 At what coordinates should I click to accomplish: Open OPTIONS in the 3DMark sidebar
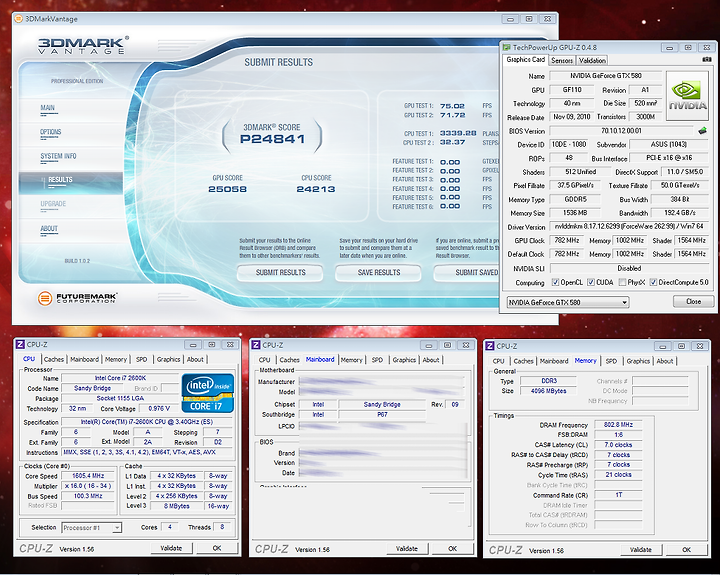click(x=51, y=132)
